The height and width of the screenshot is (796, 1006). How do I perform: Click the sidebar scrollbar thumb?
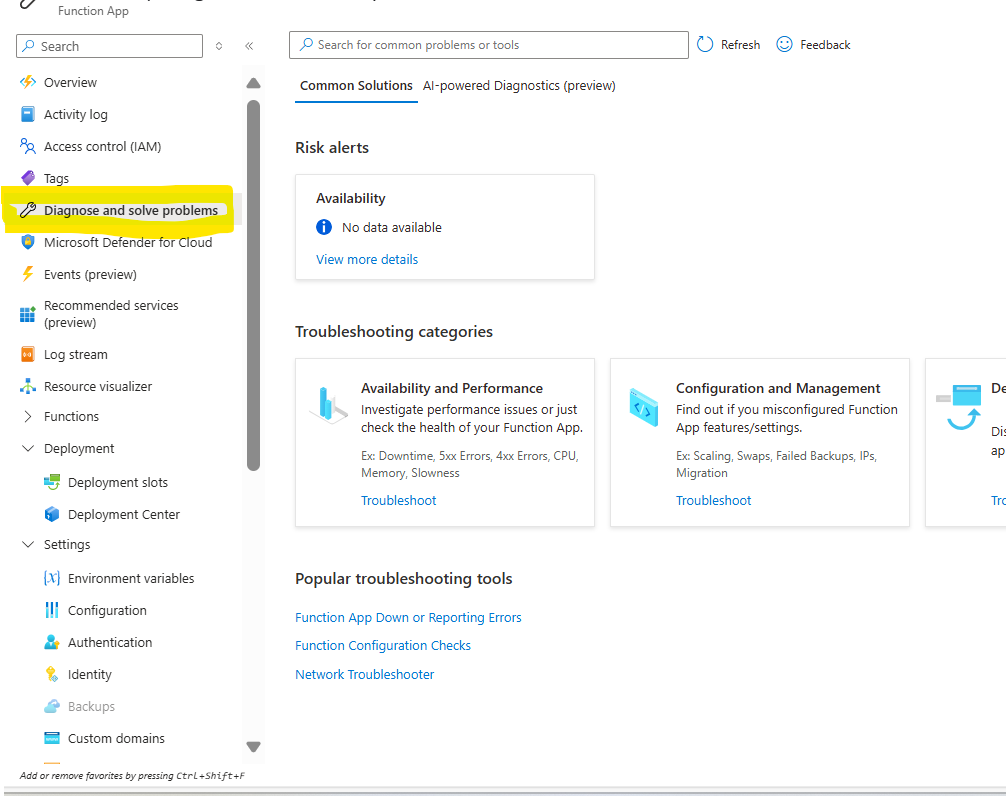point(253,285)
